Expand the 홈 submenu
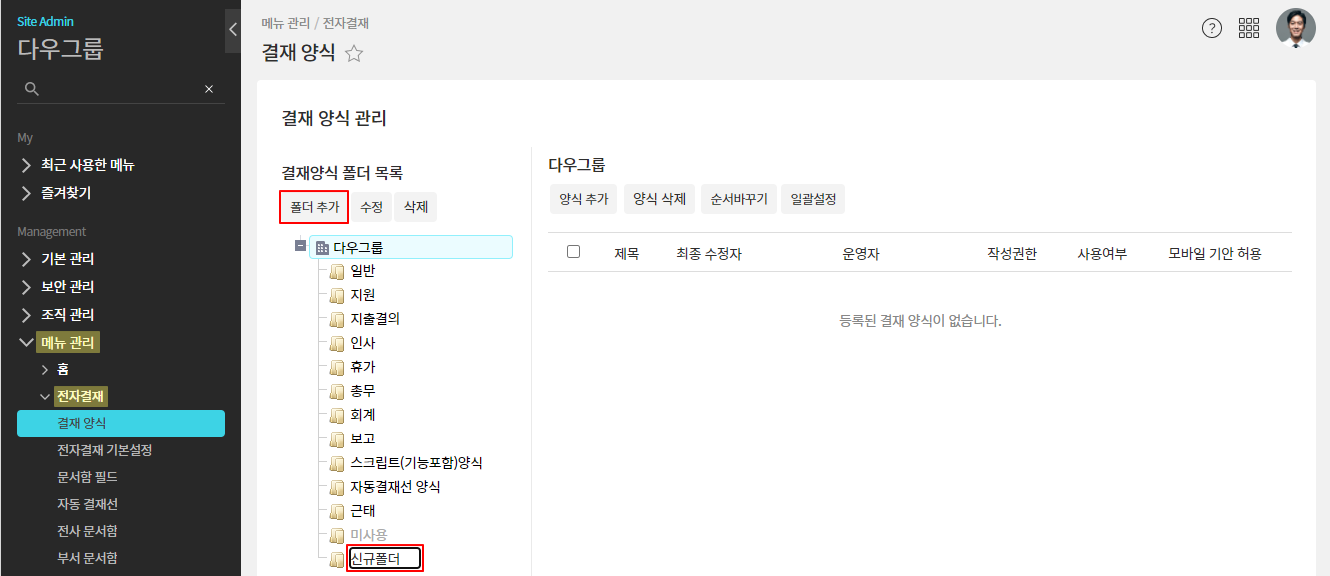 pos(44,369)
